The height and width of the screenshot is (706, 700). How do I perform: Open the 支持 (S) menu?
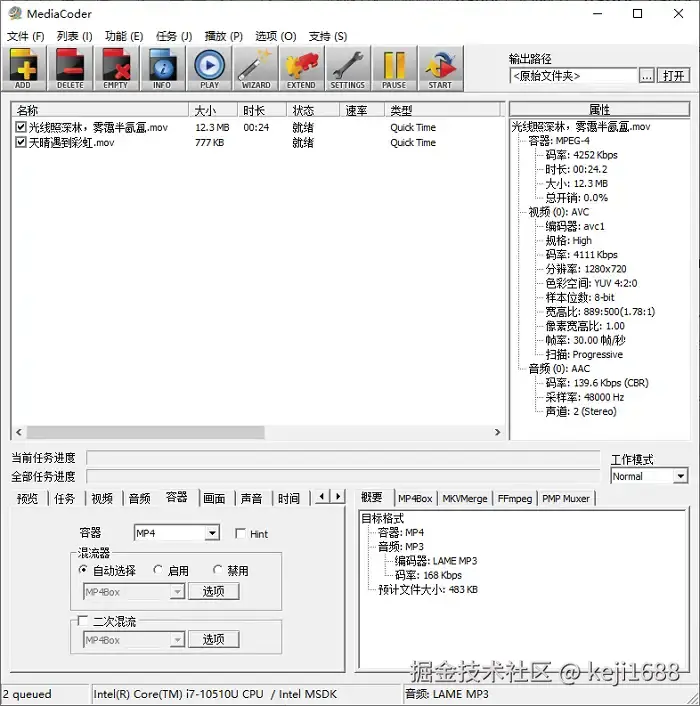[328, 36]
